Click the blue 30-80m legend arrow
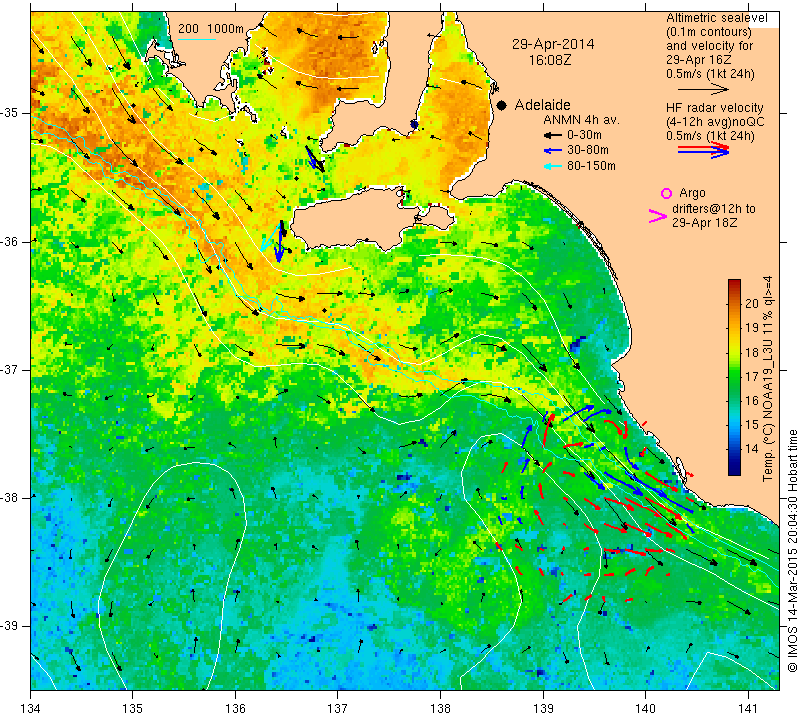Image resolution: width=800 pixels, height=720 pixels. tap(552, 151)
